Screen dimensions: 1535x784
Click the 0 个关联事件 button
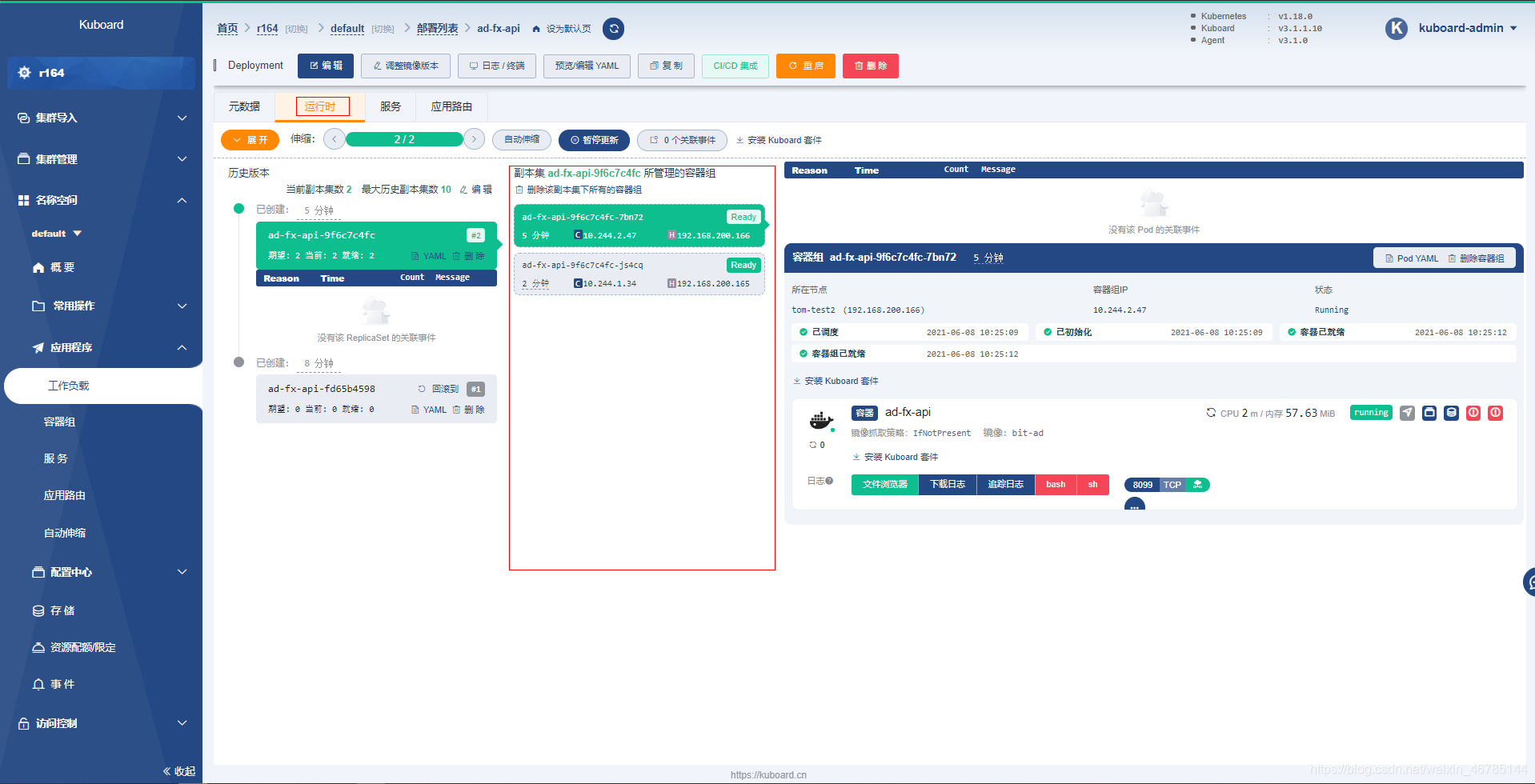point(682,140)
